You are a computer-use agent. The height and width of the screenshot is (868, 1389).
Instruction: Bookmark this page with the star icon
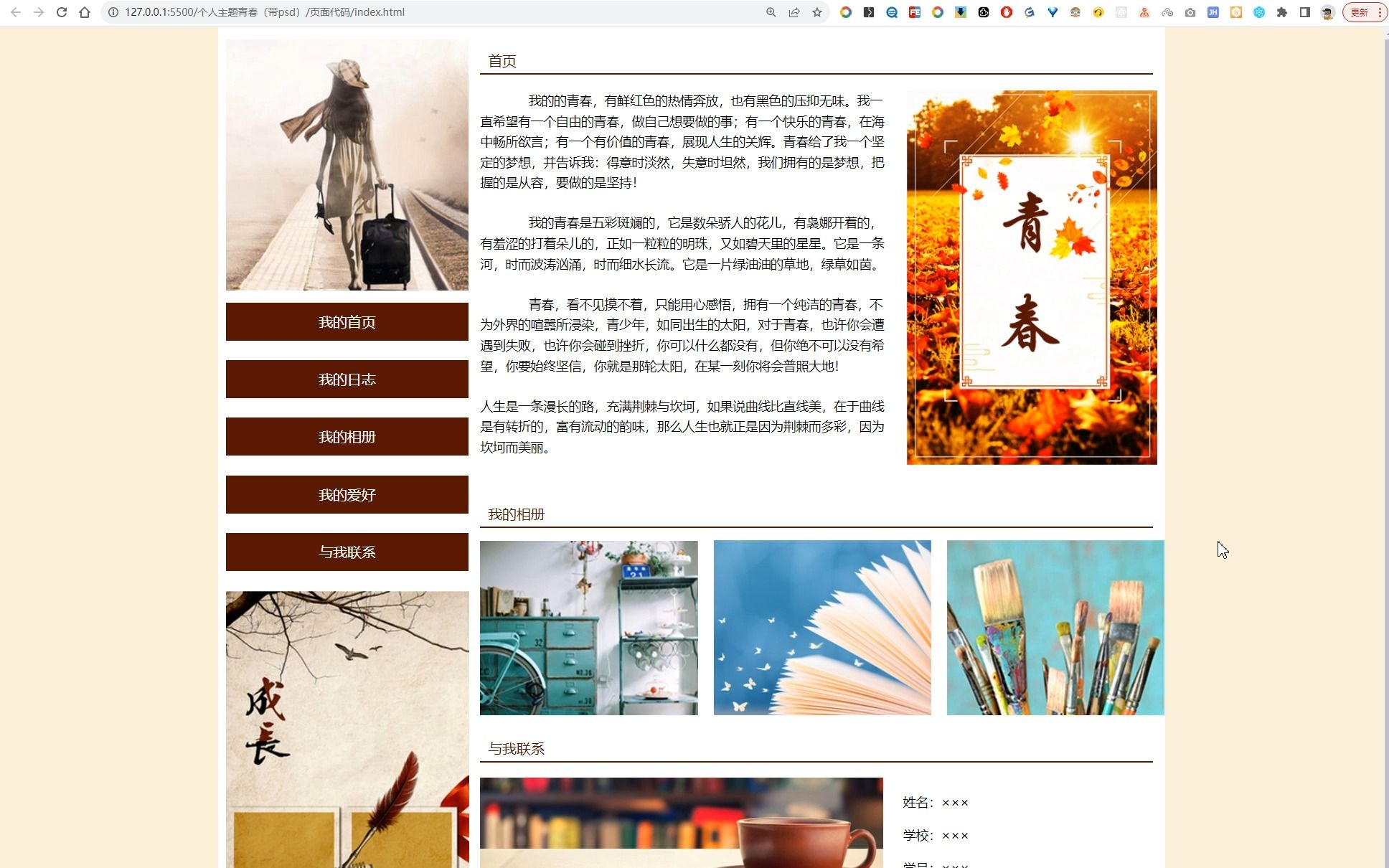point(816,12)
